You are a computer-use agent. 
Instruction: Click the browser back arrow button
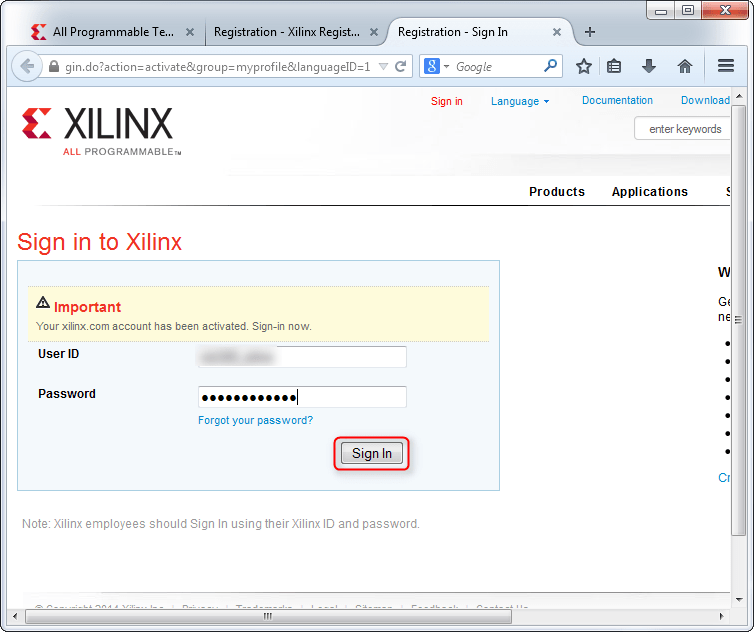[25, 67]
